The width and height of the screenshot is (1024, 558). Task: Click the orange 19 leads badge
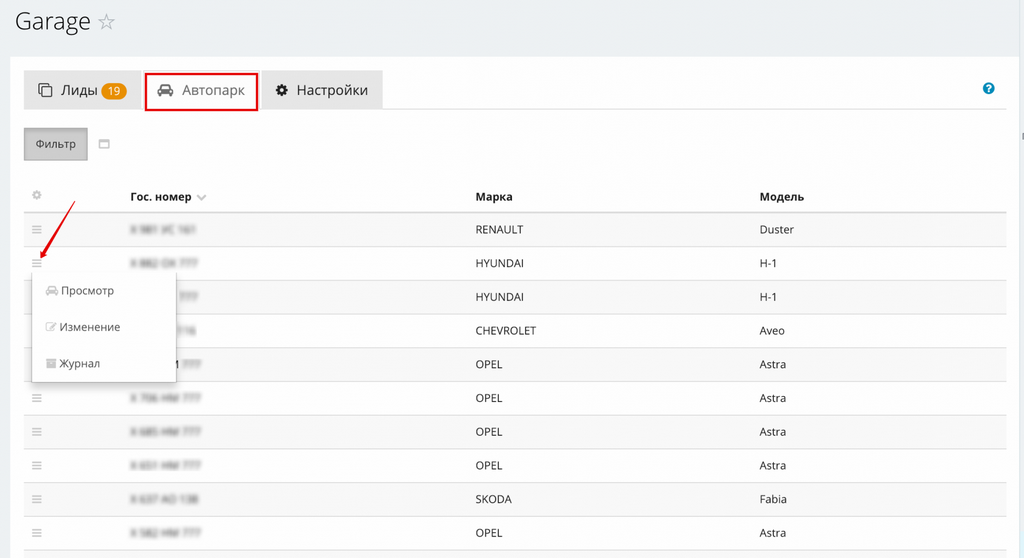tap(114, 91)
